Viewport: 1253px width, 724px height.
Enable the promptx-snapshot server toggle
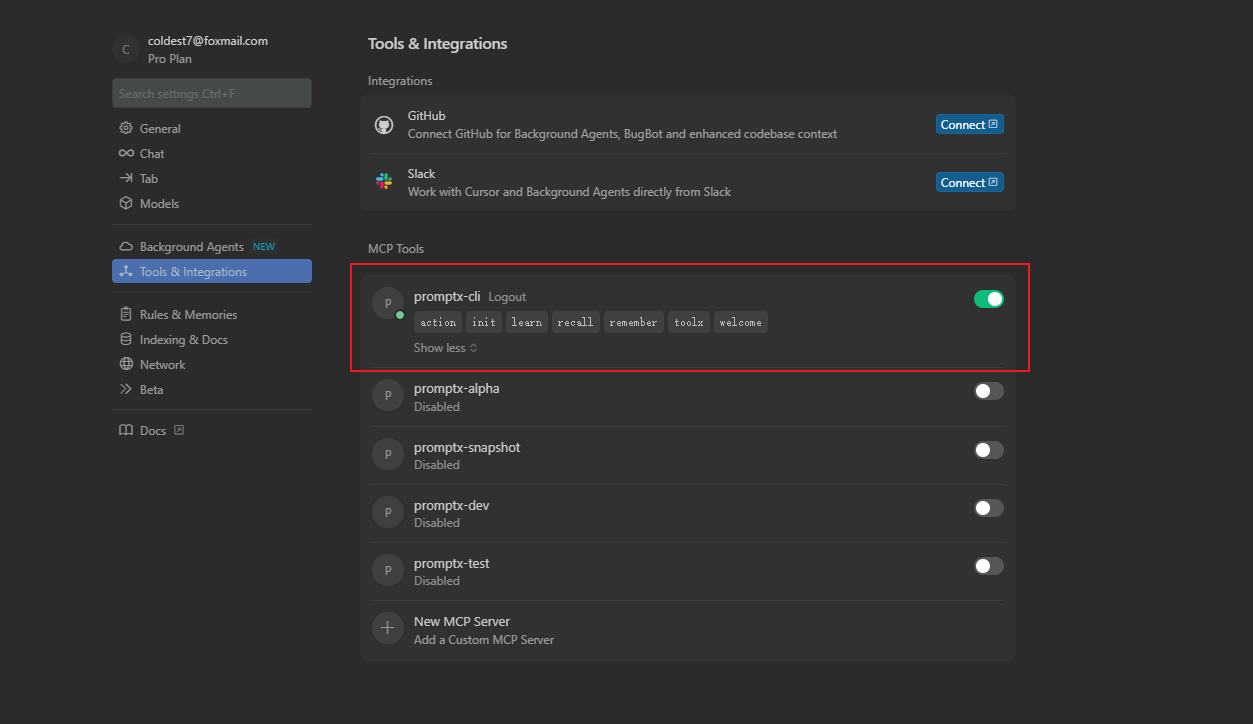pyautogui.click(x=989, y=450)
